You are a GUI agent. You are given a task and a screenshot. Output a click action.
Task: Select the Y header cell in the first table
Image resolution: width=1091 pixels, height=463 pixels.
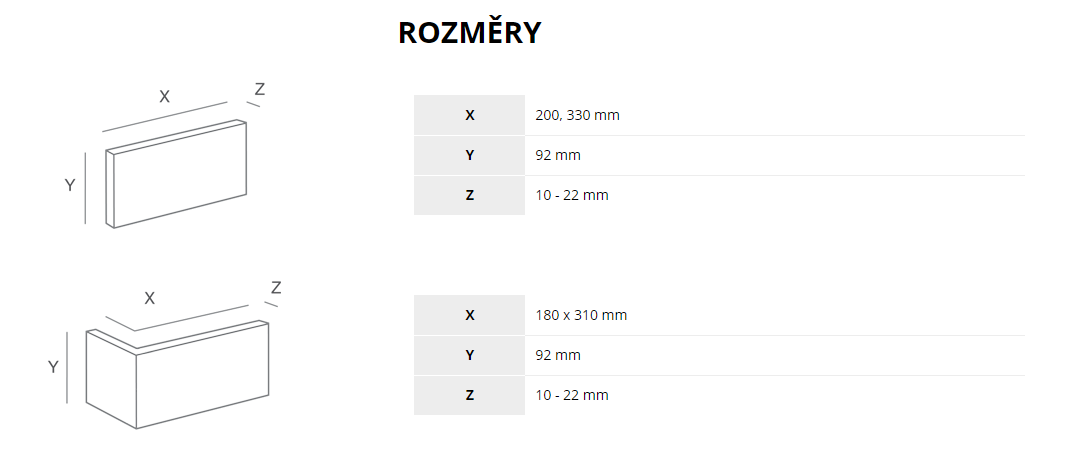pyautogui.click(x=470, y=155)
